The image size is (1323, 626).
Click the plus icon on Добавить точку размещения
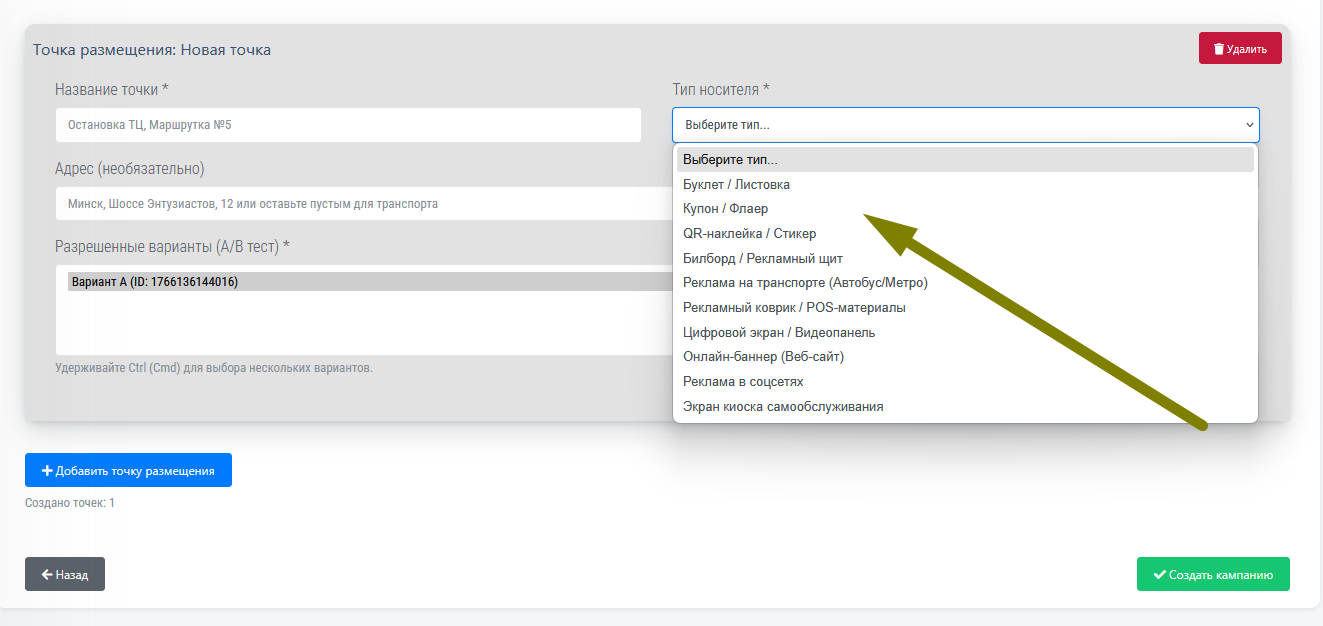tap(47, 471)
